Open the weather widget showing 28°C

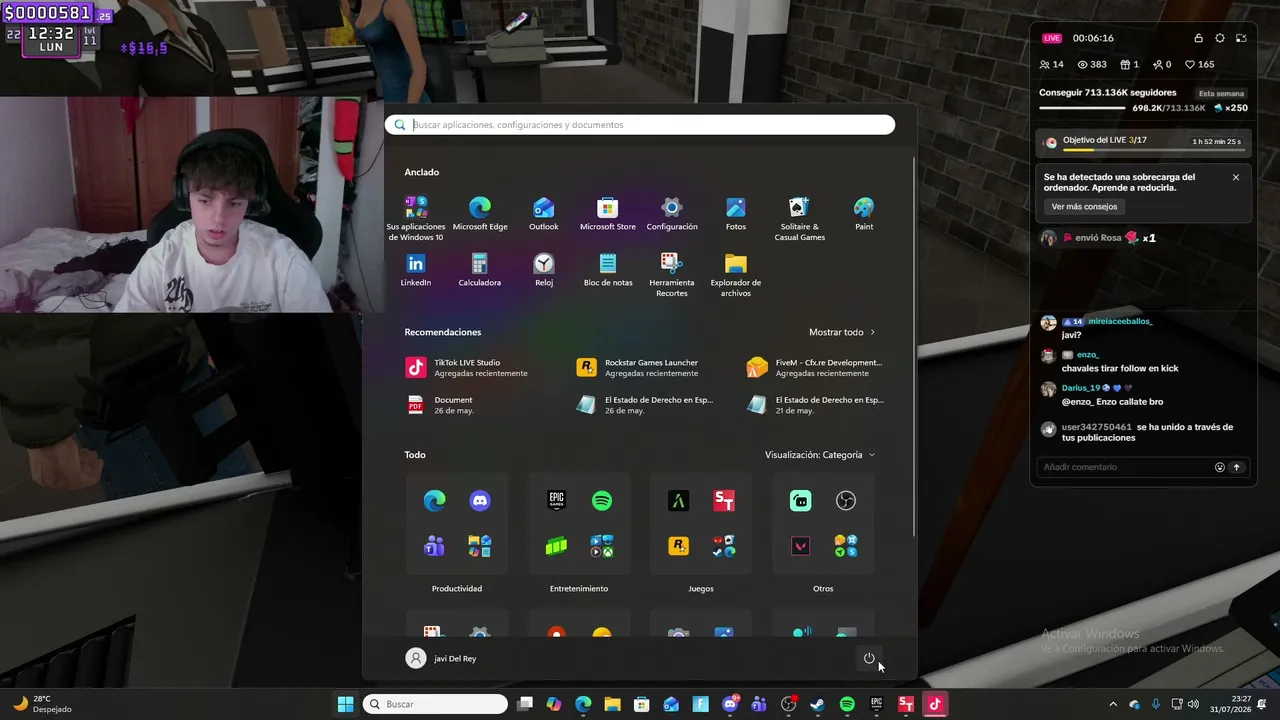point(42,704)
